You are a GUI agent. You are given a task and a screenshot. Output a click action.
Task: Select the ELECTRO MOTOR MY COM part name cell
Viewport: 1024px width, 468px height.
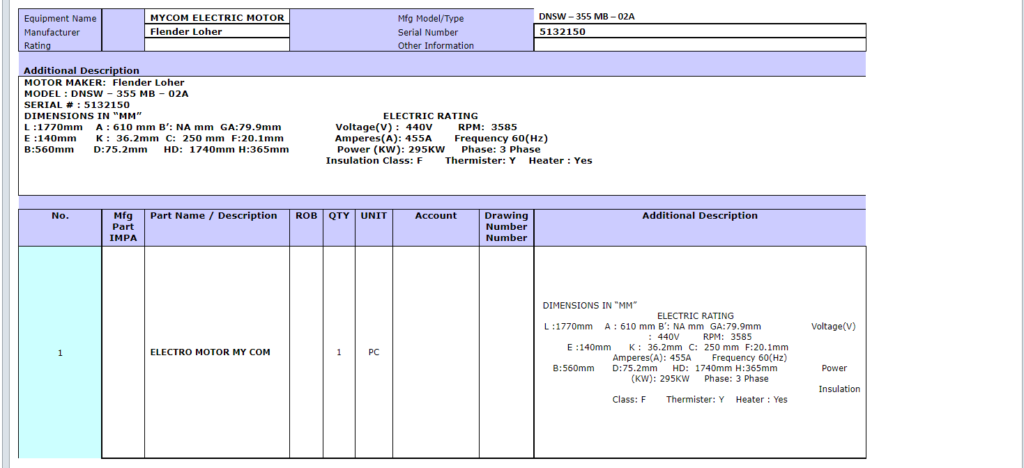click(x=210, y=352)
